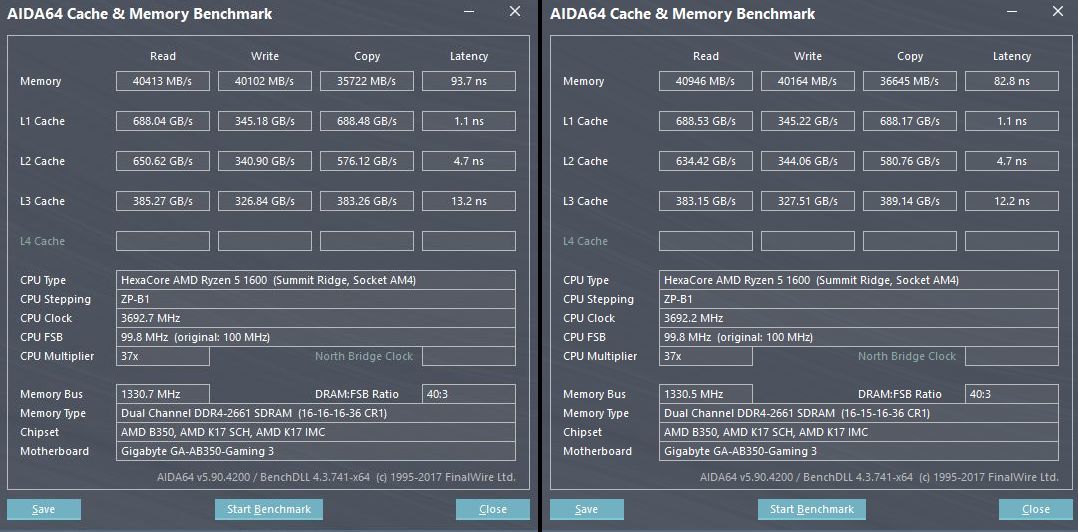Click L3 Cache Write 327.51 GB/s
This screenshot has width=1078, height=532.
(808, 201)
